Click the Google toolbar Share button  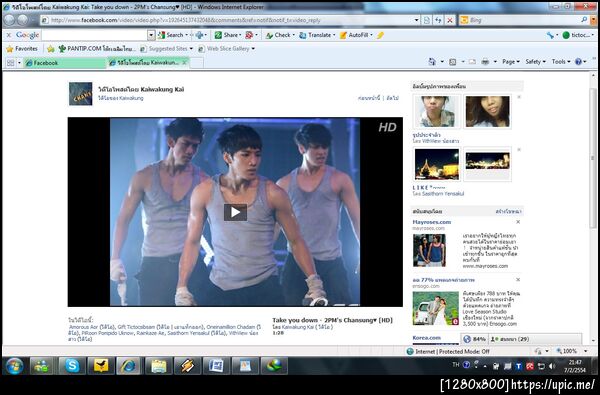click(x=227, y=35)
